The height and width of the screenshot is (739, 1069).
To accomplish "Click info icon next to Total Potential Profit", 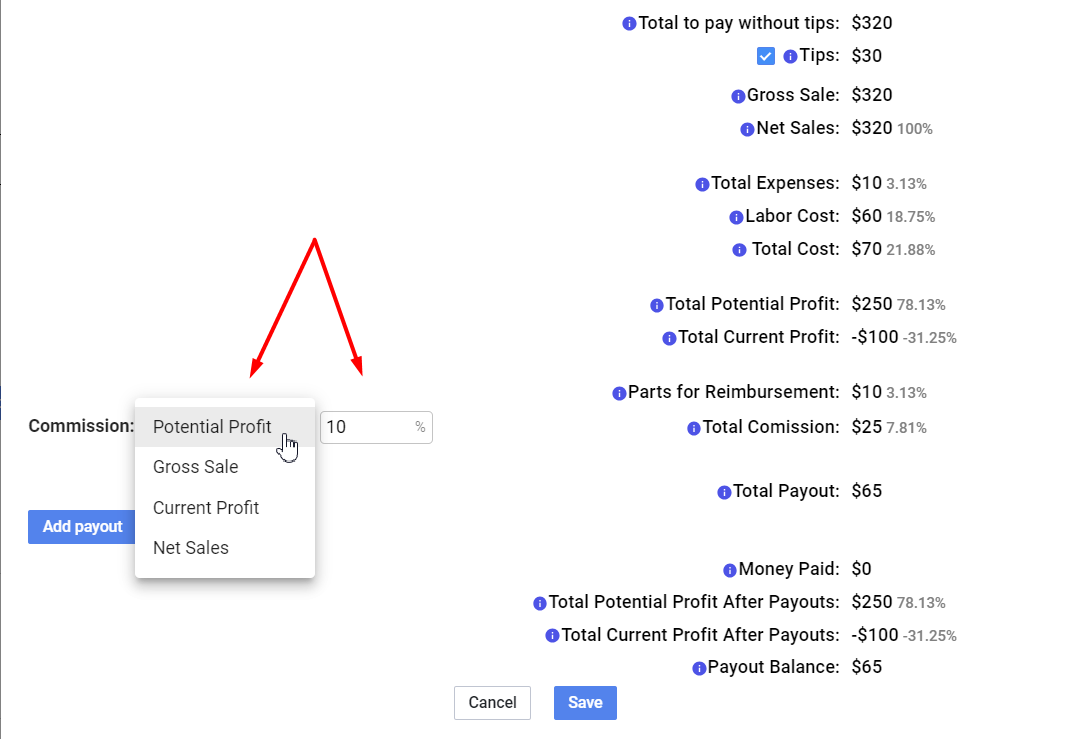I will [x=657, y=305].
